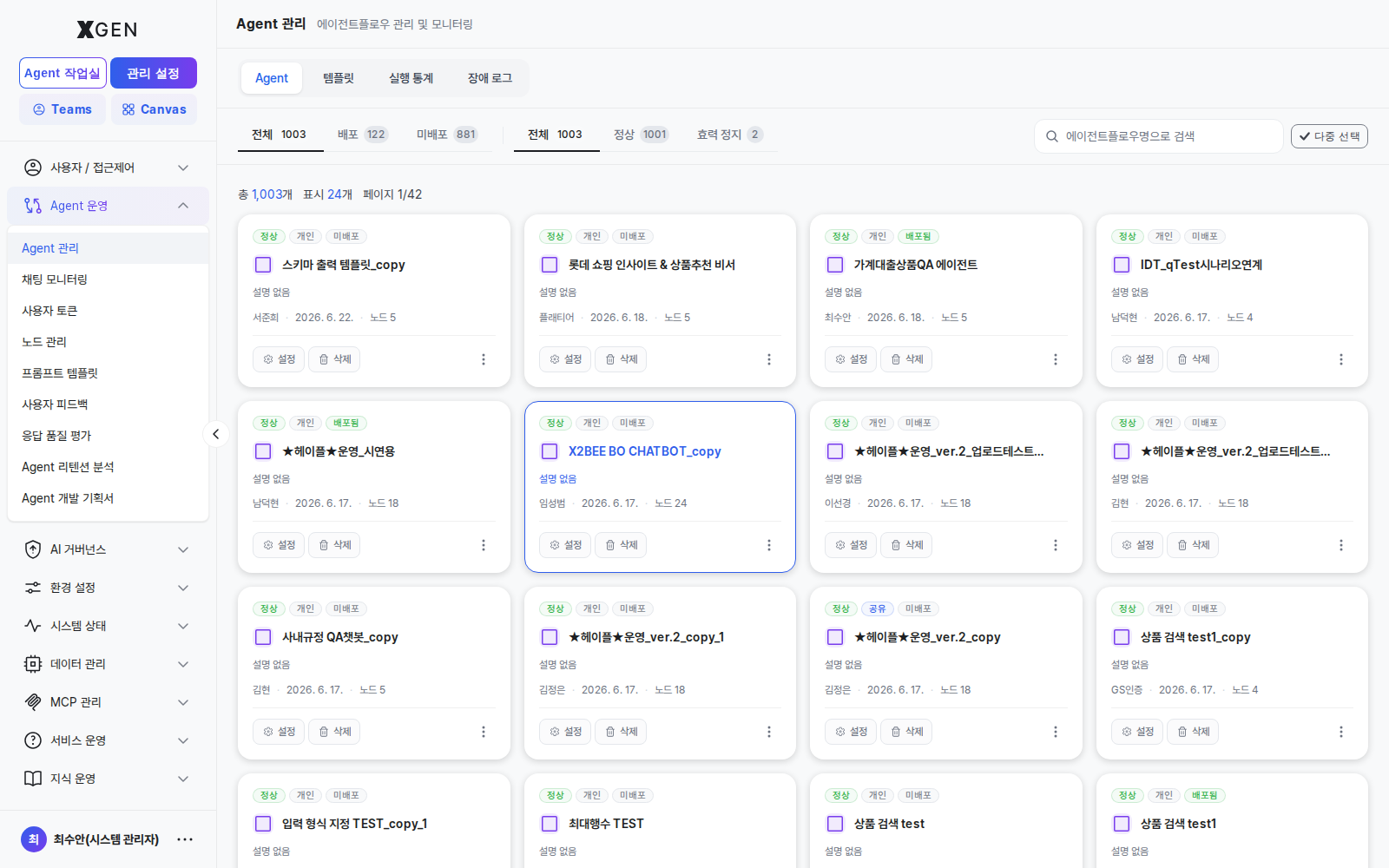Open 사용자 토큰 in the sidebar
Viewport: 1389px width, 868px height.
(x=108, y=311)
